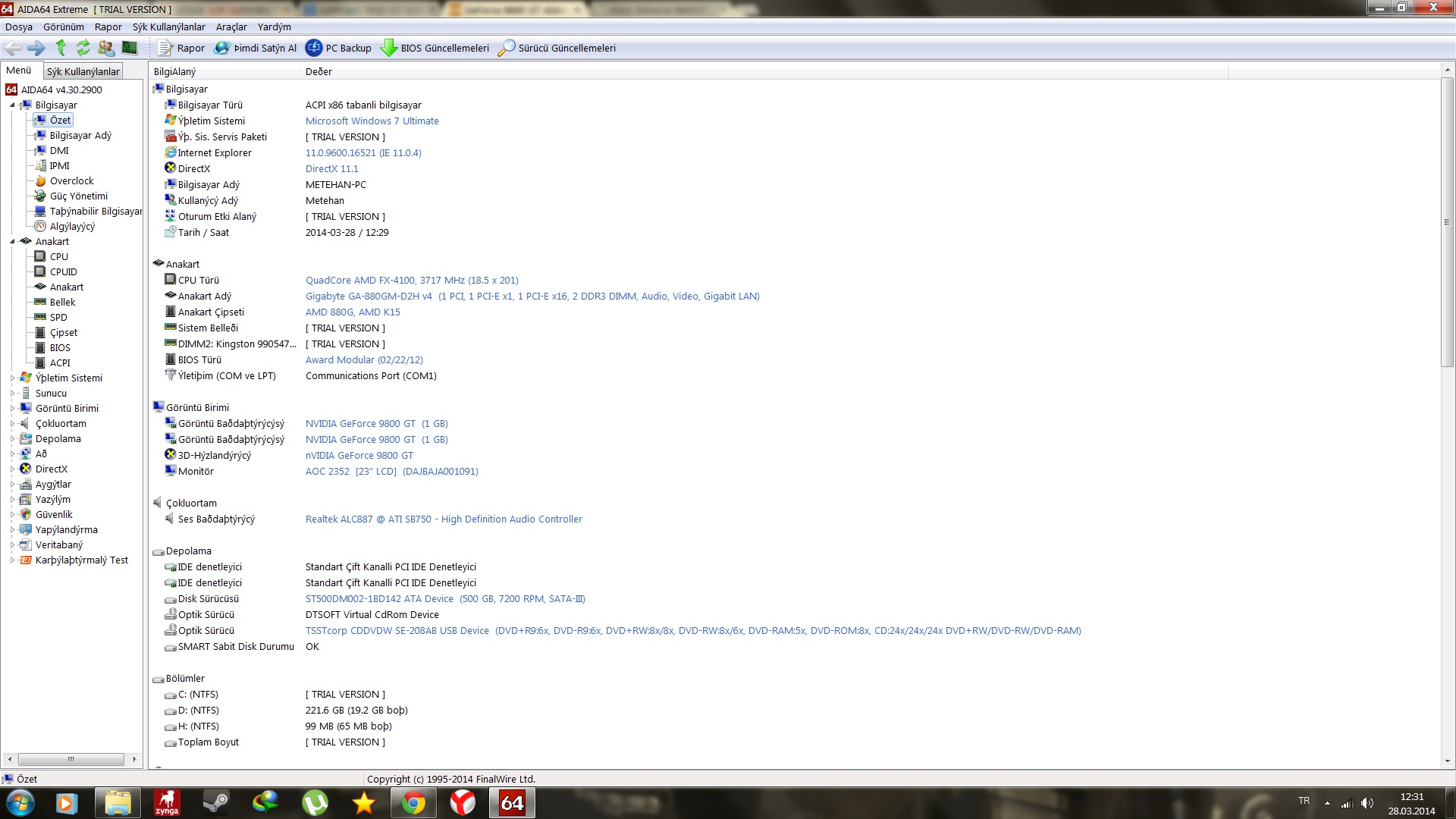Click the DirectX 11.1 link
The width and height of the screenshot is (1456, 819).
331,168
